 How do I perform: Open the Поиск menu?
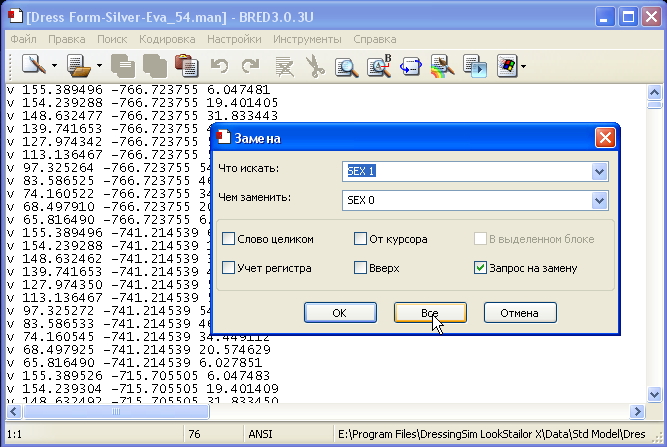112,39
